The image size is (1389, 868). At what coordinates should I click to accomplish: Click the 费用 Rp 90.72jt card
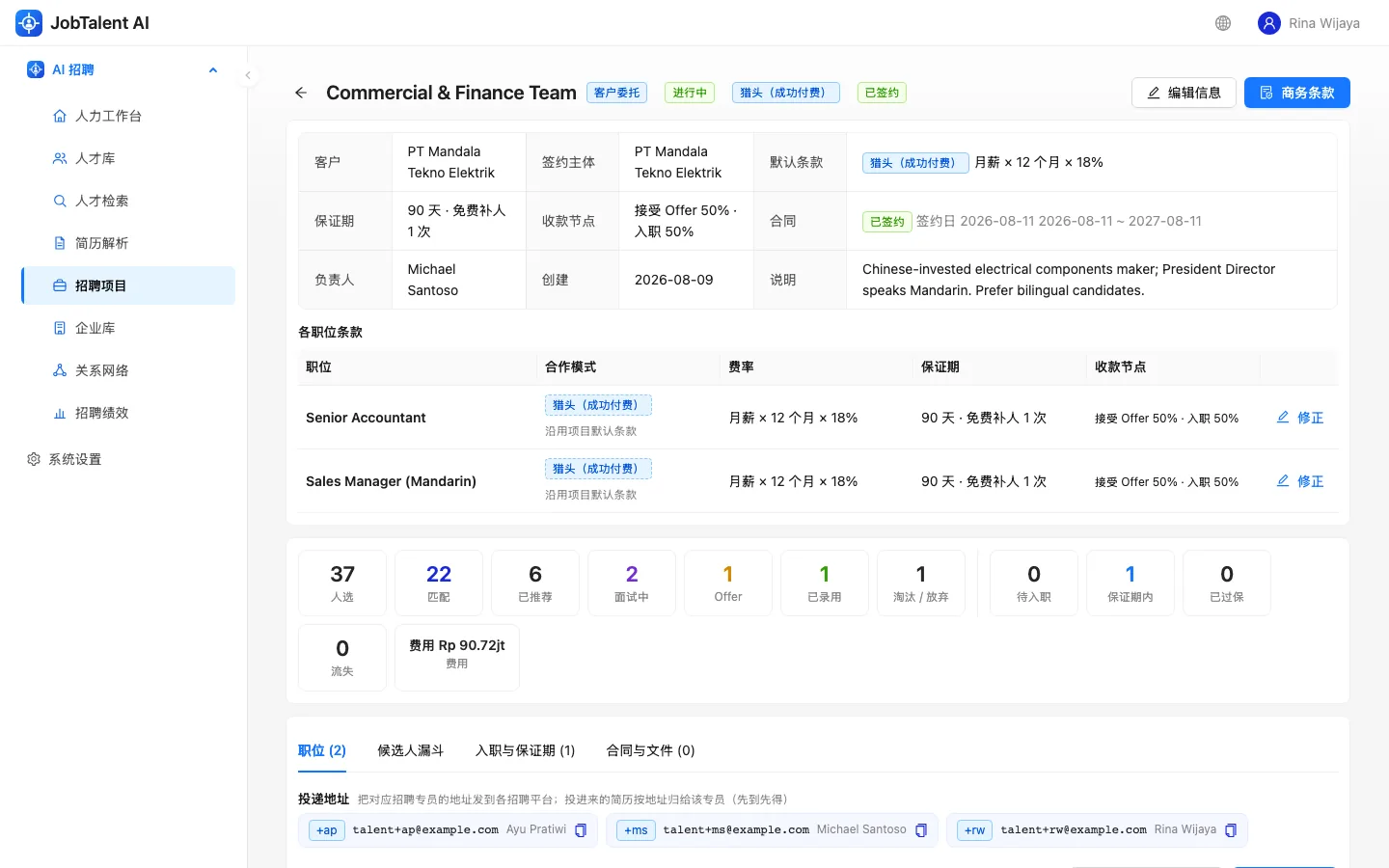(x=457, y=657)
